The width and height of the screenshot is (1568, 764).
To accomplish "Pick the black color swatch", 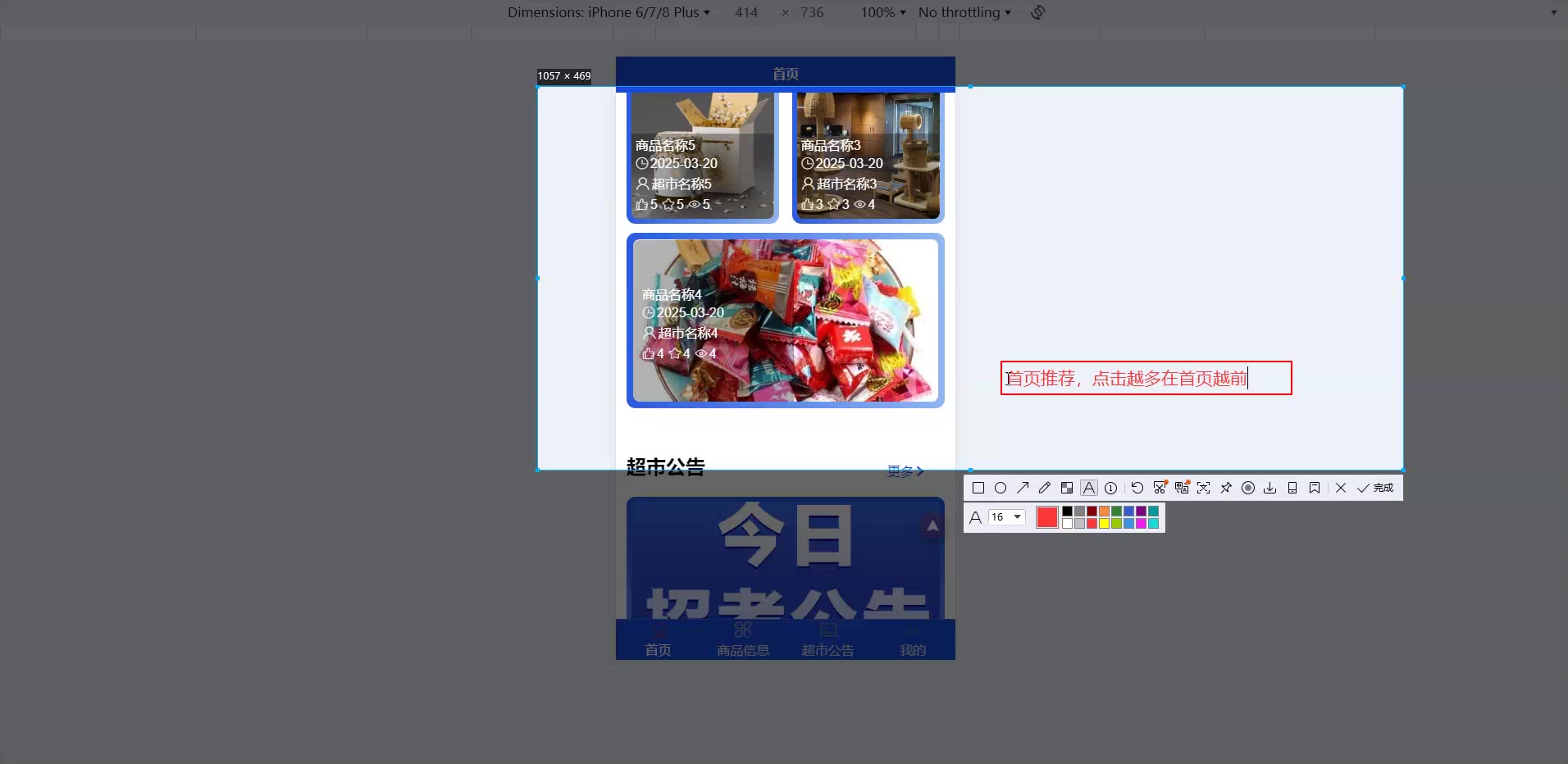I will click(1067, 512).
